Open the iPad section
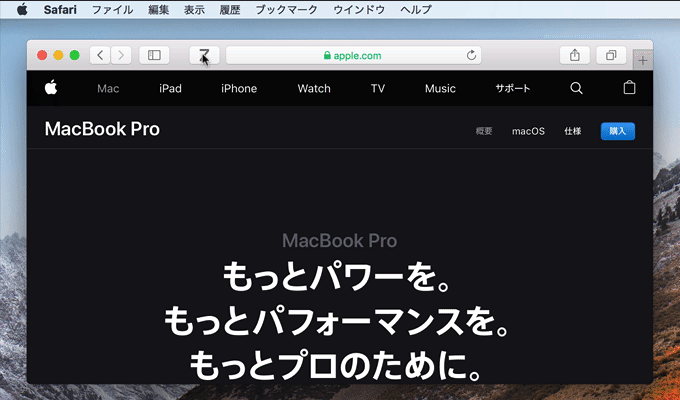680x400 pixels. tap(170, 89)
